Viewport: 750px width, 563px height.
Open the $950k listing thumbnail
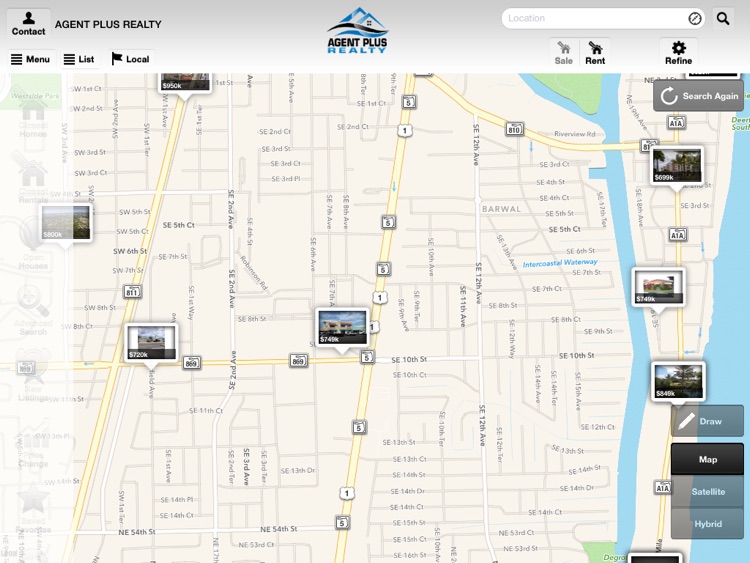point(185,82)
